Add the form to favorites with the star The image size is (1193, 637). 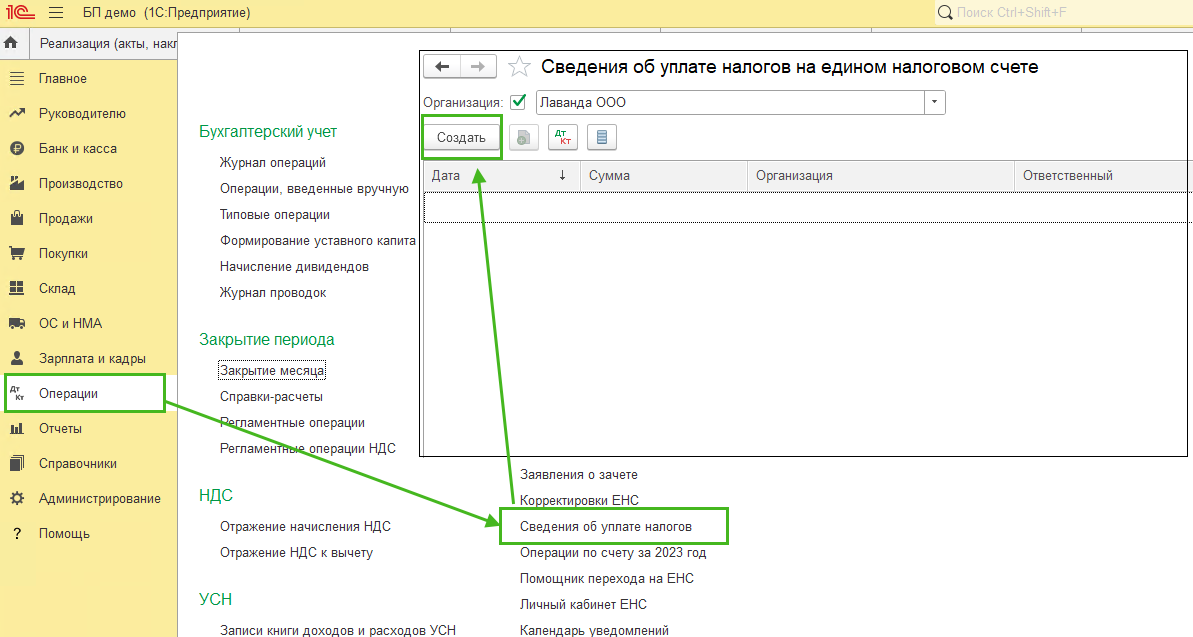click(519, 67)
